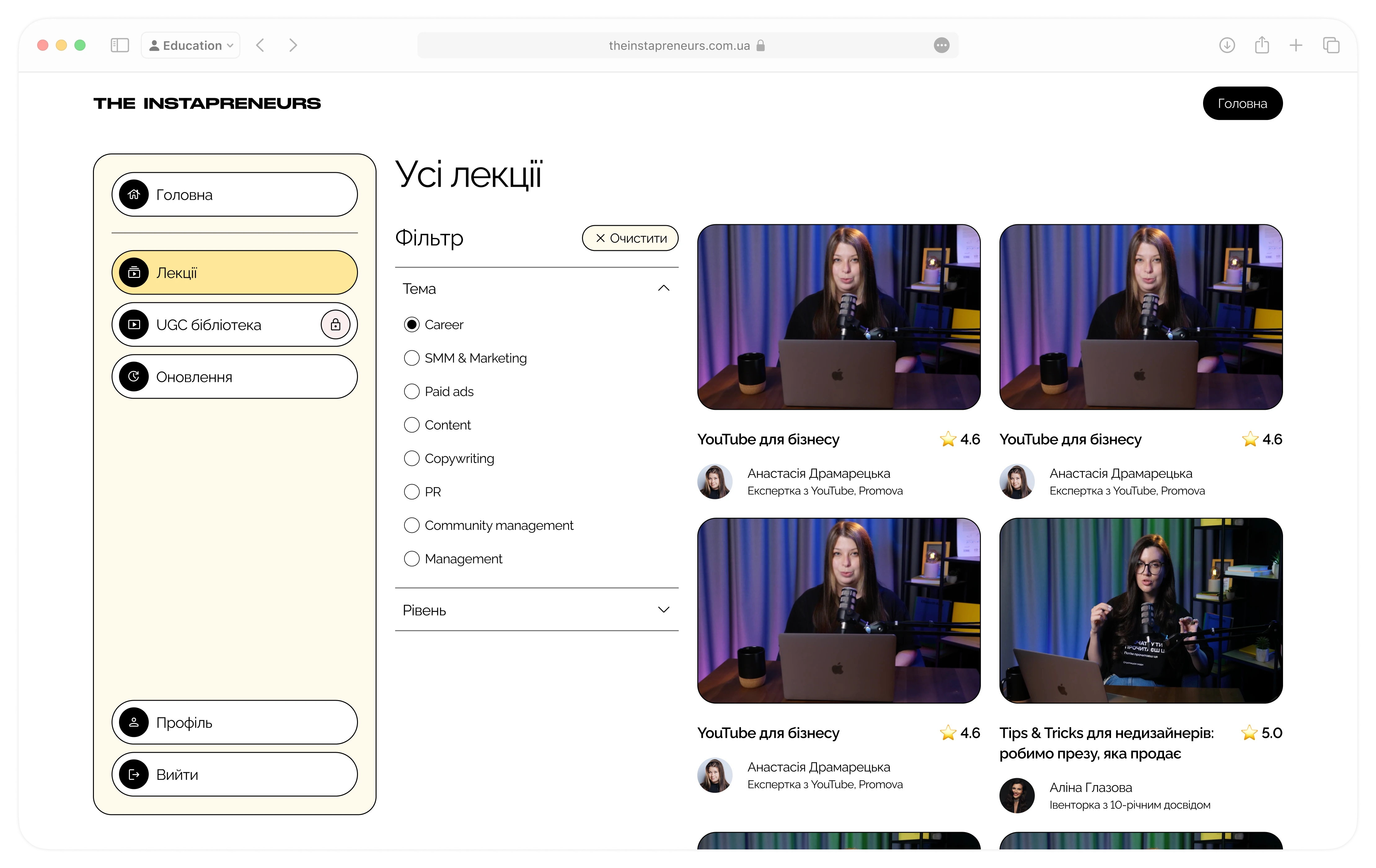1376x868 pixels.
Task: Click the black Головна header button
Action: coord(1242,103)
